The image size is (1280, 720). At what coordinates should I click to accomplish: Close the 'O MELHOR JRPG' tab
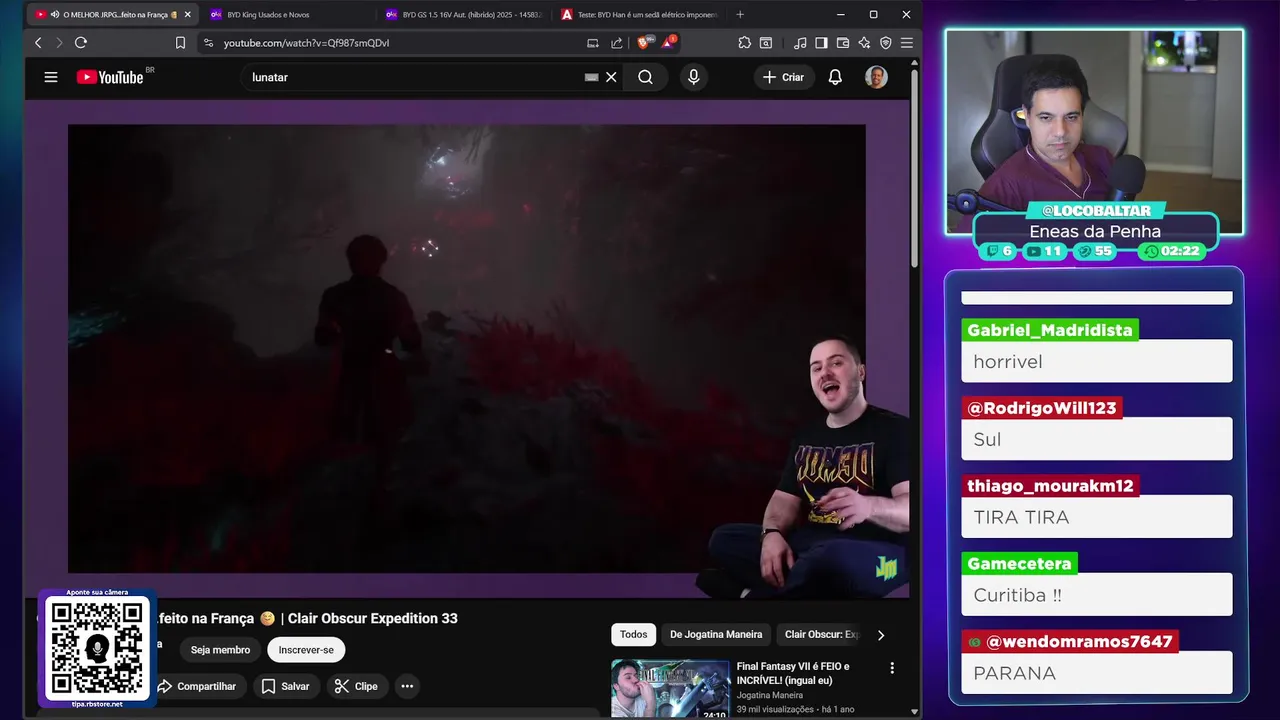pyautogui.click(x=187, y=15)
